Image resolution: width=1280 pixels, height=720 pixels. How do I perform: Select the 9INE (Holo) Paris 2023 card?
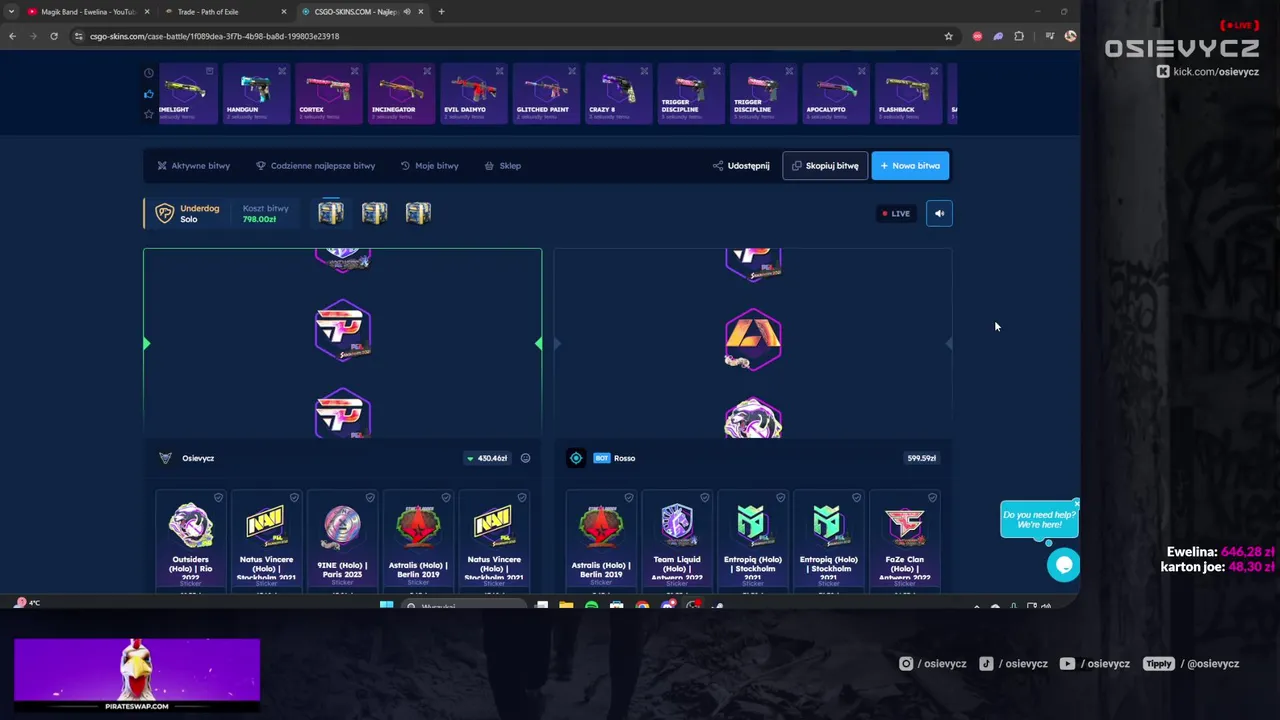click(342, 541)
